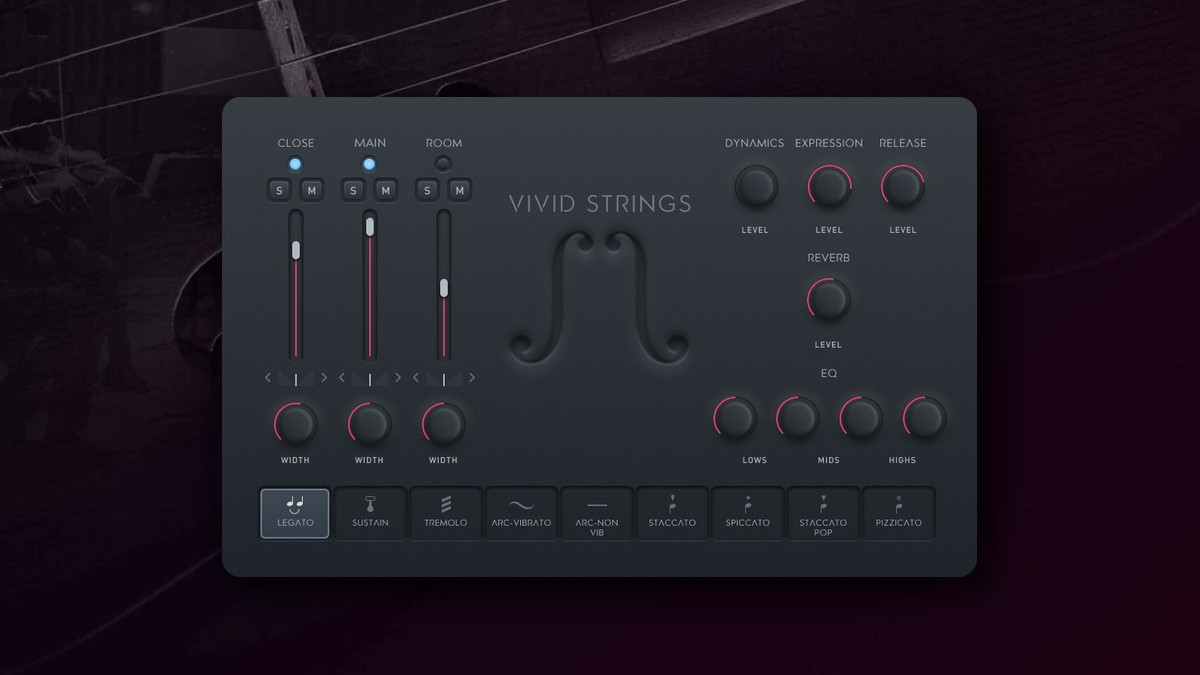Disable the Main mic power light
Screen dimensions: 1200x675
point(369,164)
